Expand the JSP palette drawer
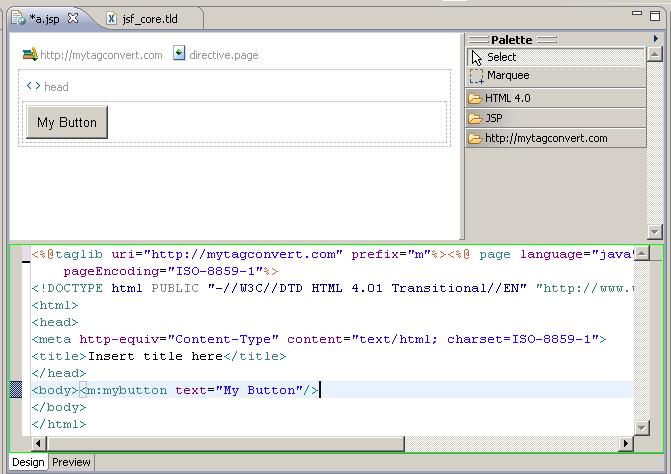Screen dimensions: 671x474 point(555,118)
